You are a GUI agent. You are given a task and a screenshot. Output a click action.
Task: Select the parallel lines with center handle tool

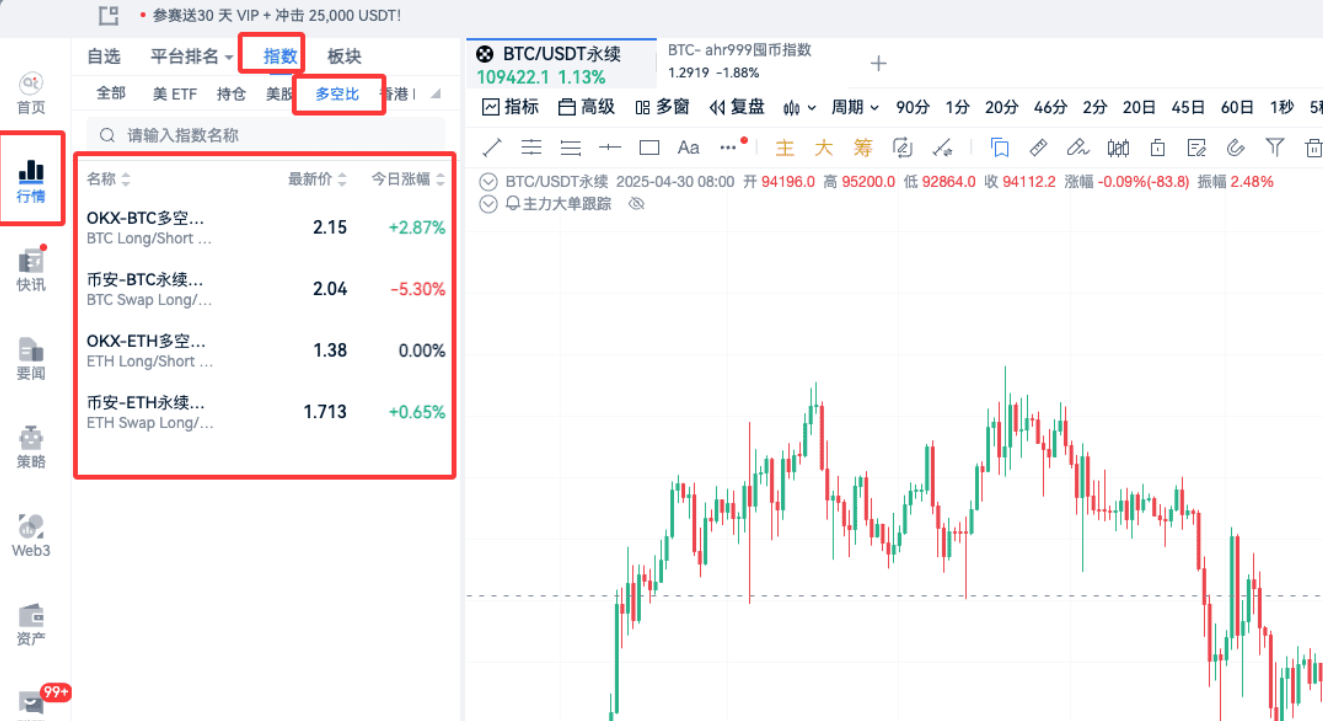point(531,148)
